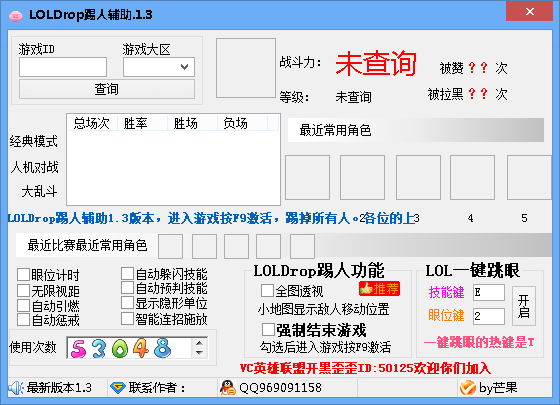Click the 小地图显示敌人移动位置 description

tap(324, 309)
